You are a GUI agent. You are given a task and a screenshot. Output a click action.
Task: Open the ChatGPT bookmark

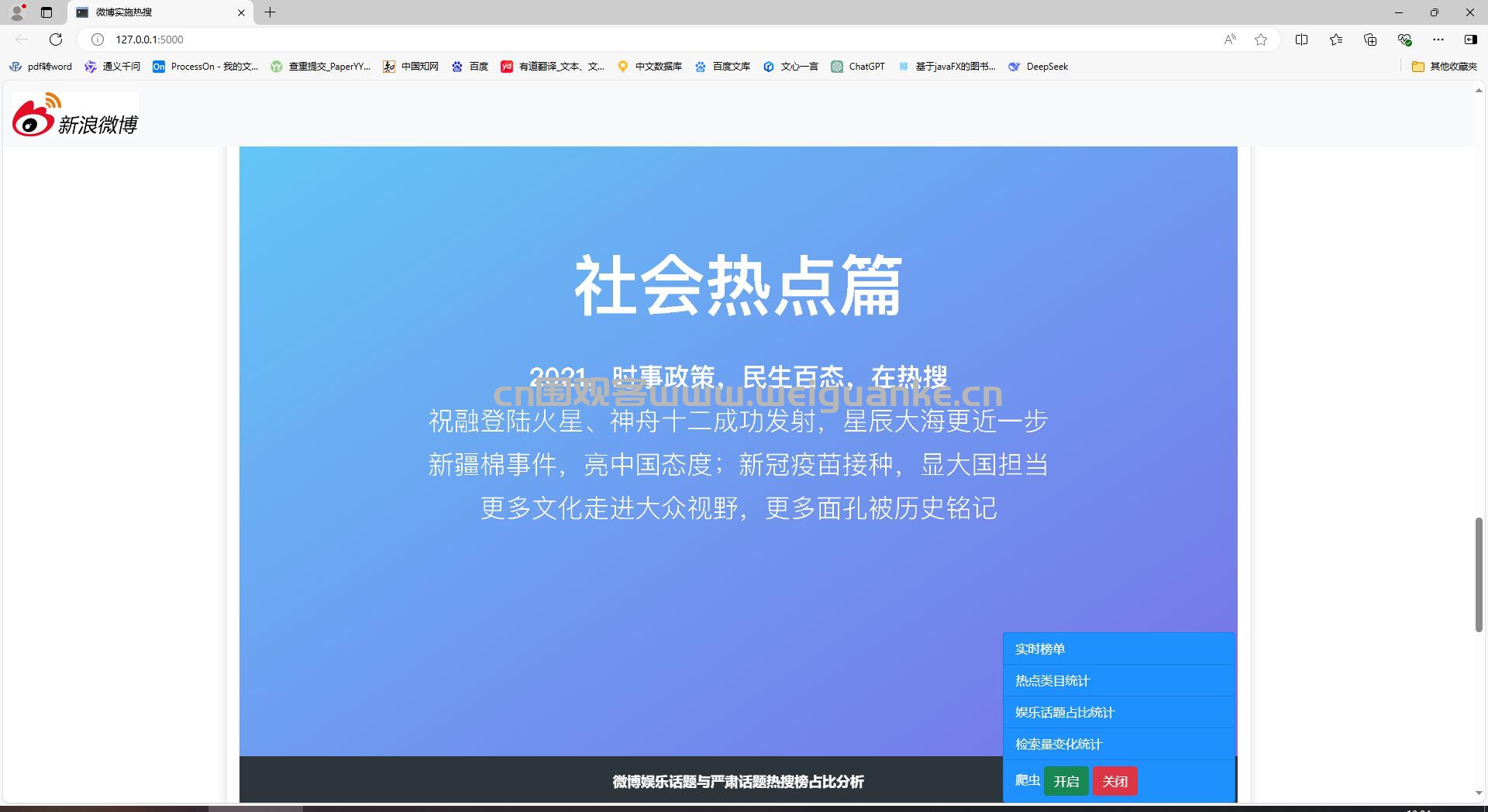pos(858,67)
